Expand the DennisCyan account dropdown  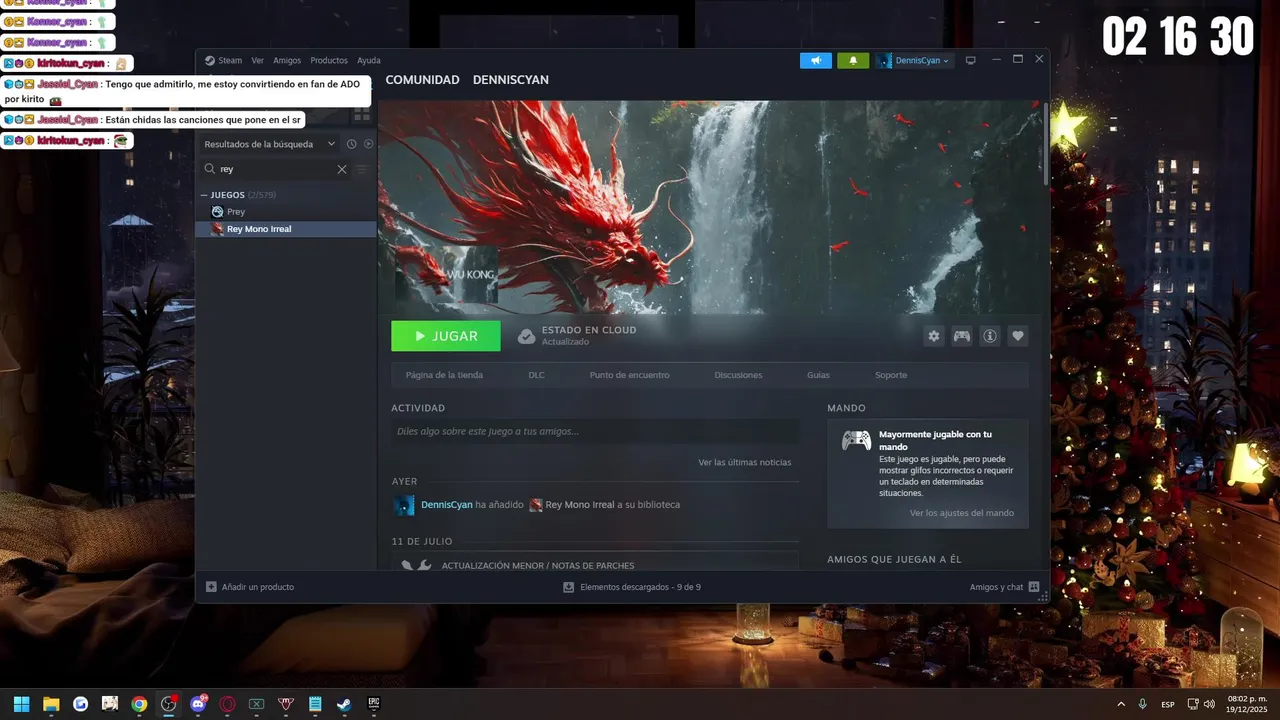click(x=914, y=60)
